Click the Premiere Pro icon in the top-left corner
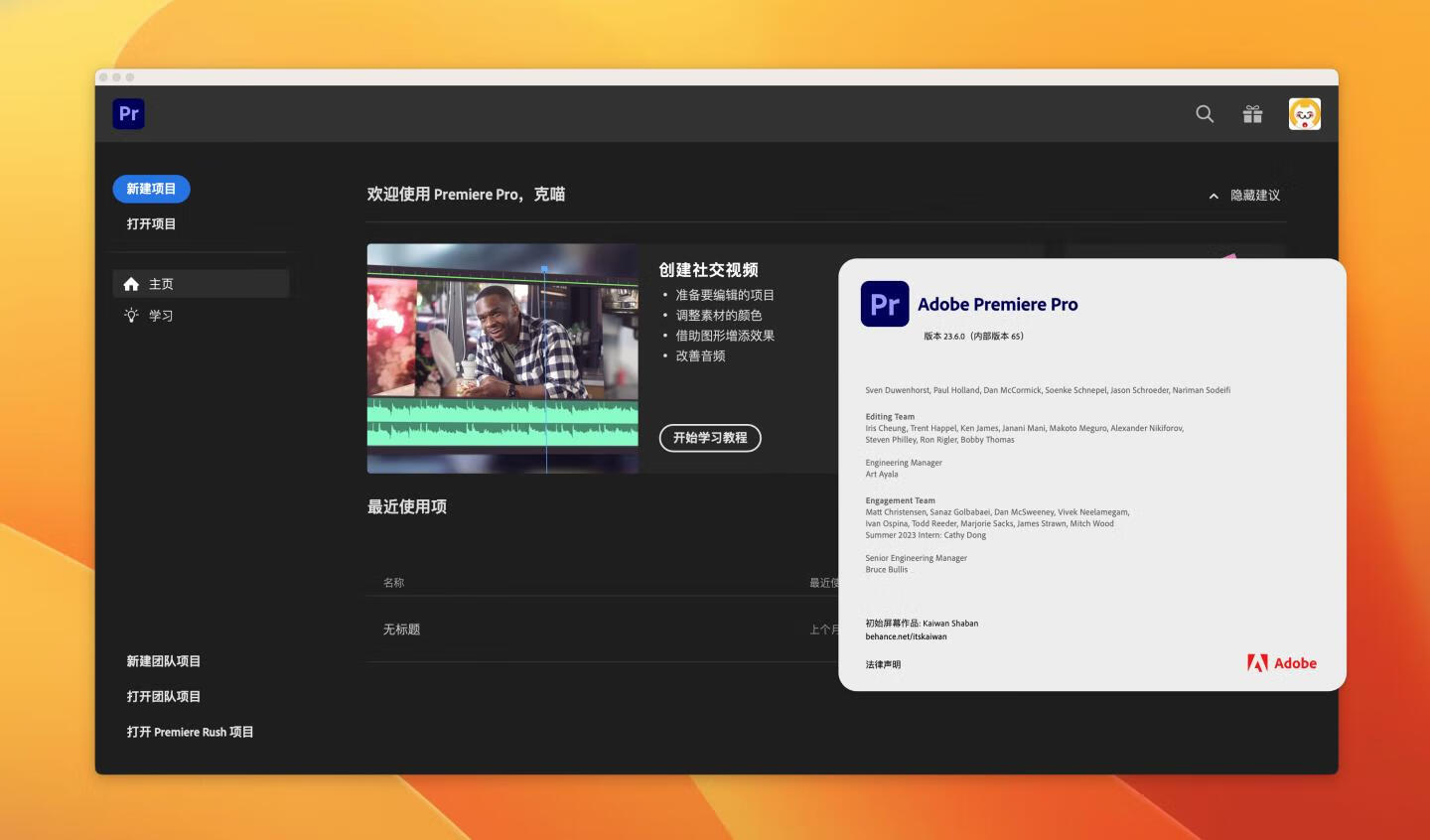This screenshot has width=1430, height=840. [x=128, y=113]
